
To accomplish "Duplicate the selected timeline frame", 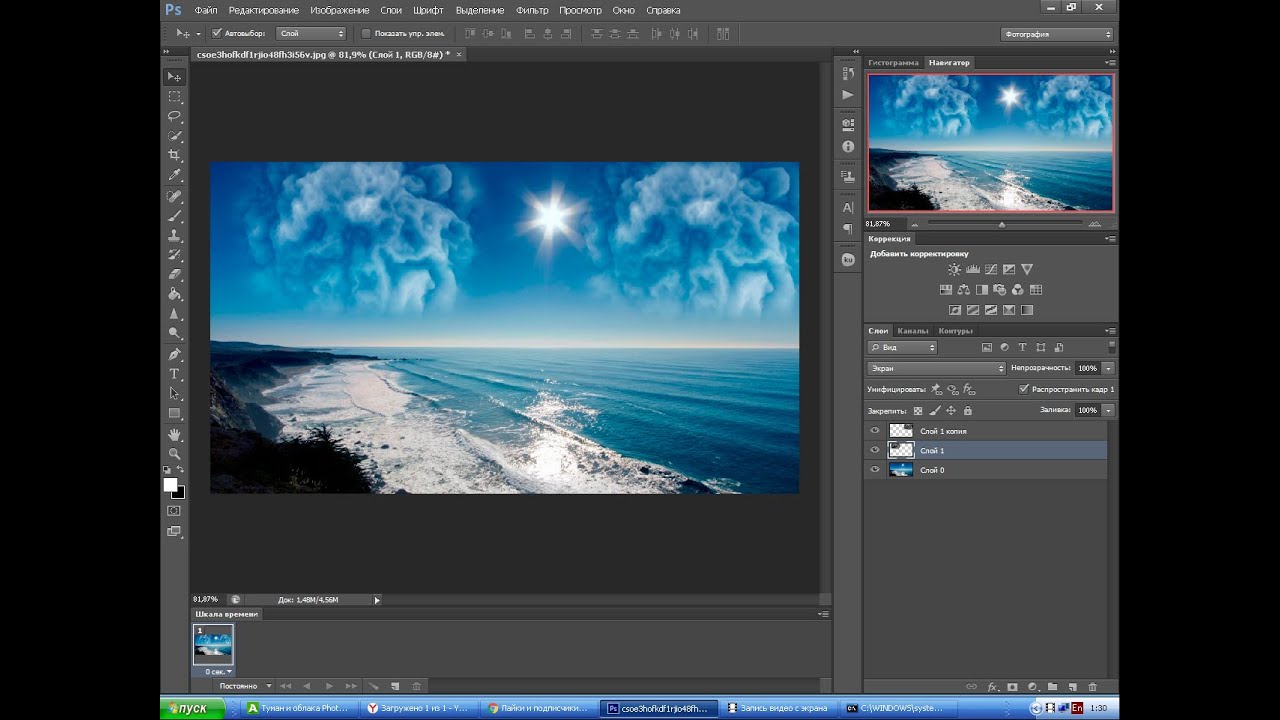I will click(395, 686).
